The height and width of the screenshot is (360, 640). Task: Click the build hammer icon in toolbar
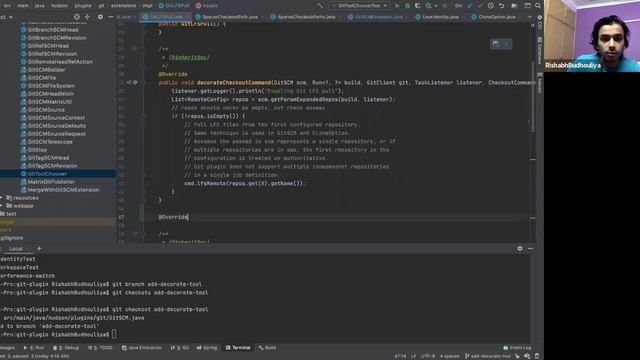pyautogui.click(x=320, y=6)
